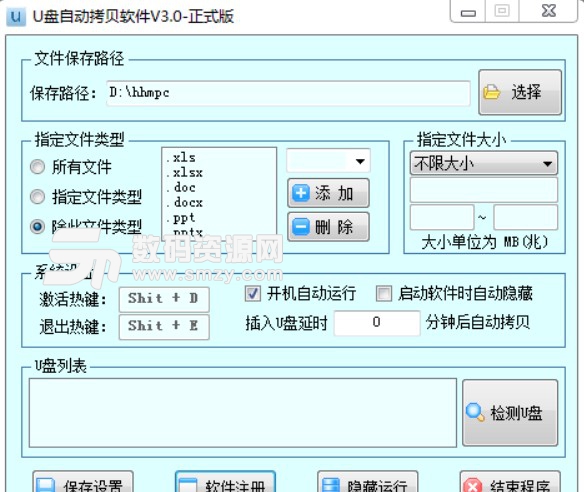
Task: Click the maximum file size field
Action: (x=526, y=217)
